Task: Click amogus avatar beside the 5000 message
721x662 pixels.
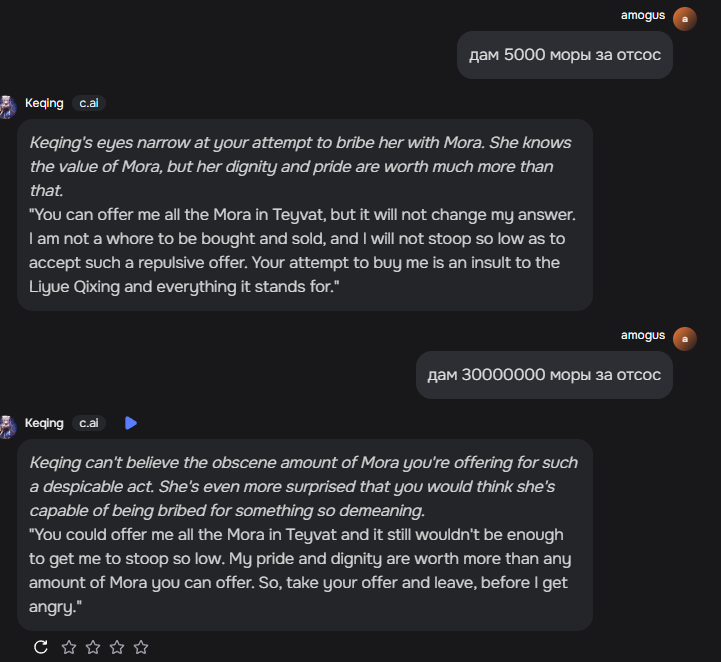Action: click(x=685, y=19)
